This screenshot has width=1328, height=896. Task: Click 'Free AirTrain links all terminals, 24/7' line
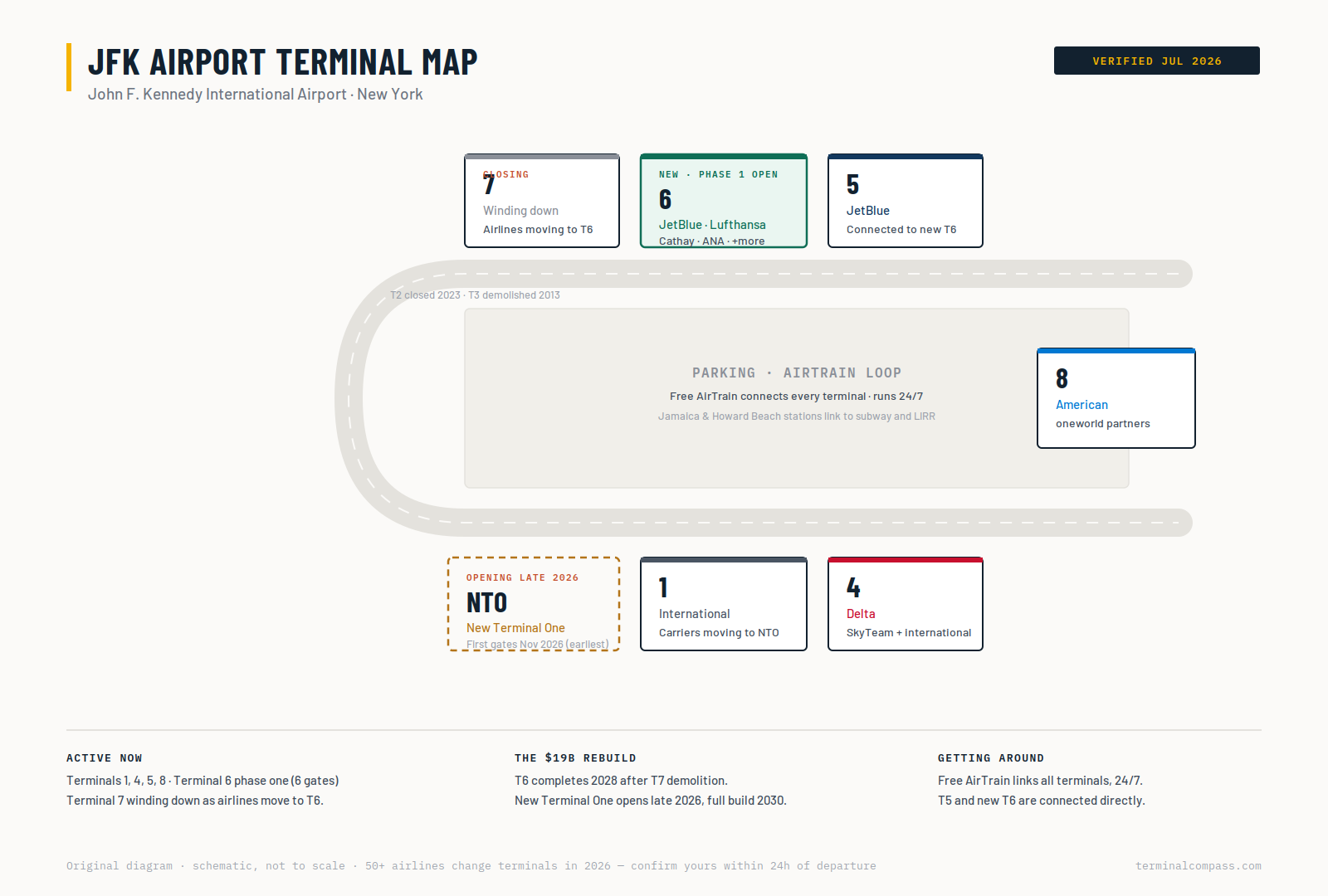pos(1040,781)
